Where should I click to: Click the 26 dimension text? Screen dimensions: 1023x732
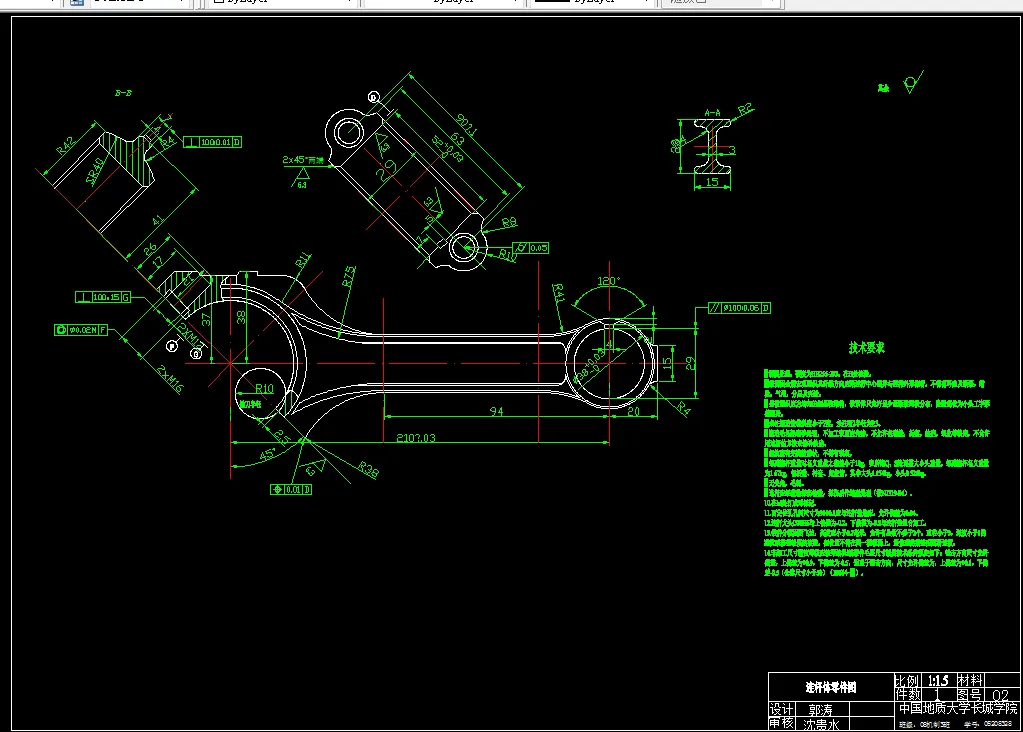[150, 249]
